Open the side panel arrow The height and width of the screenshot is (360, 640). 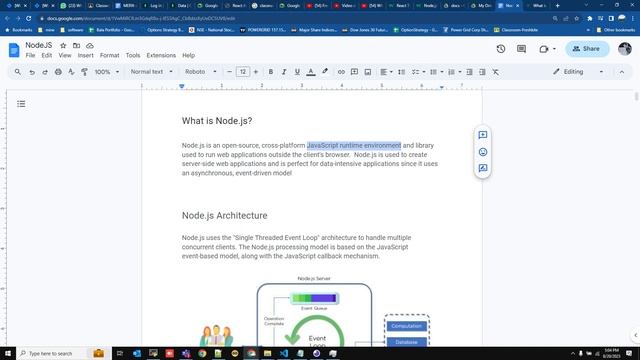pos(635,335)
